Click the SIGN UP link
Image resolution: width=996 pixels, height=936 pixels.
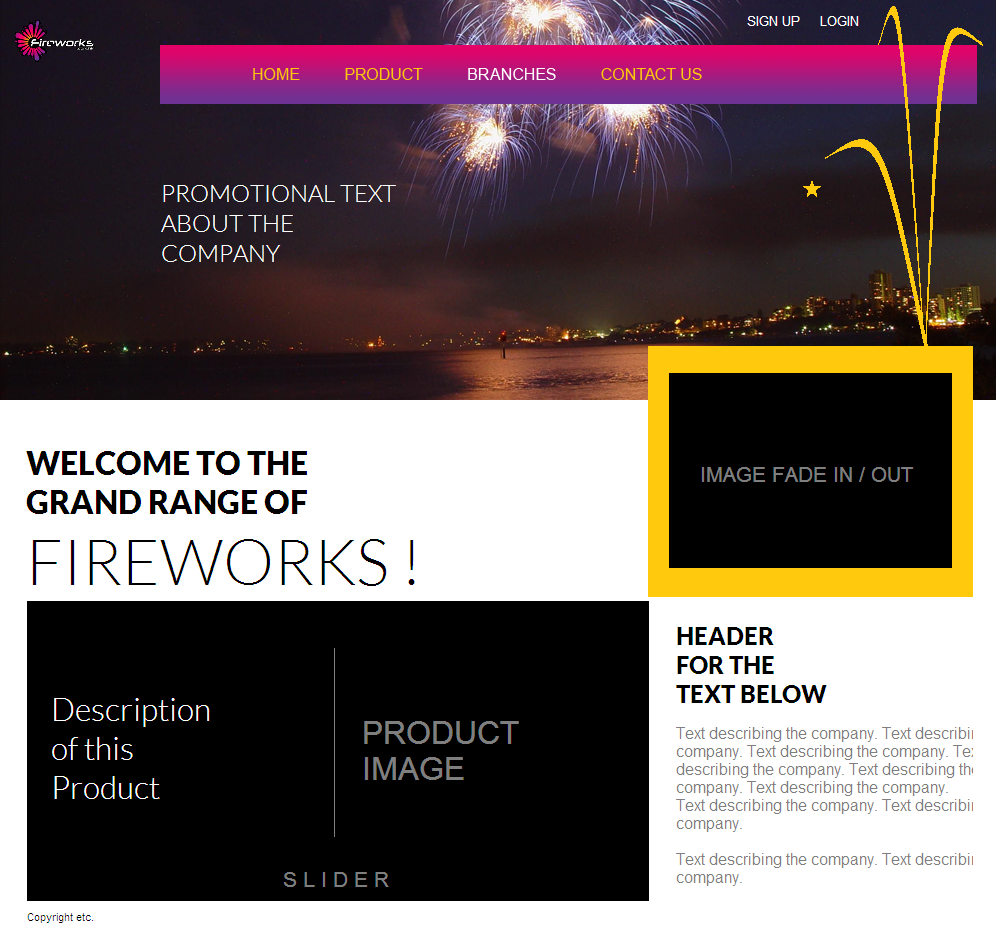pos(773,21)
